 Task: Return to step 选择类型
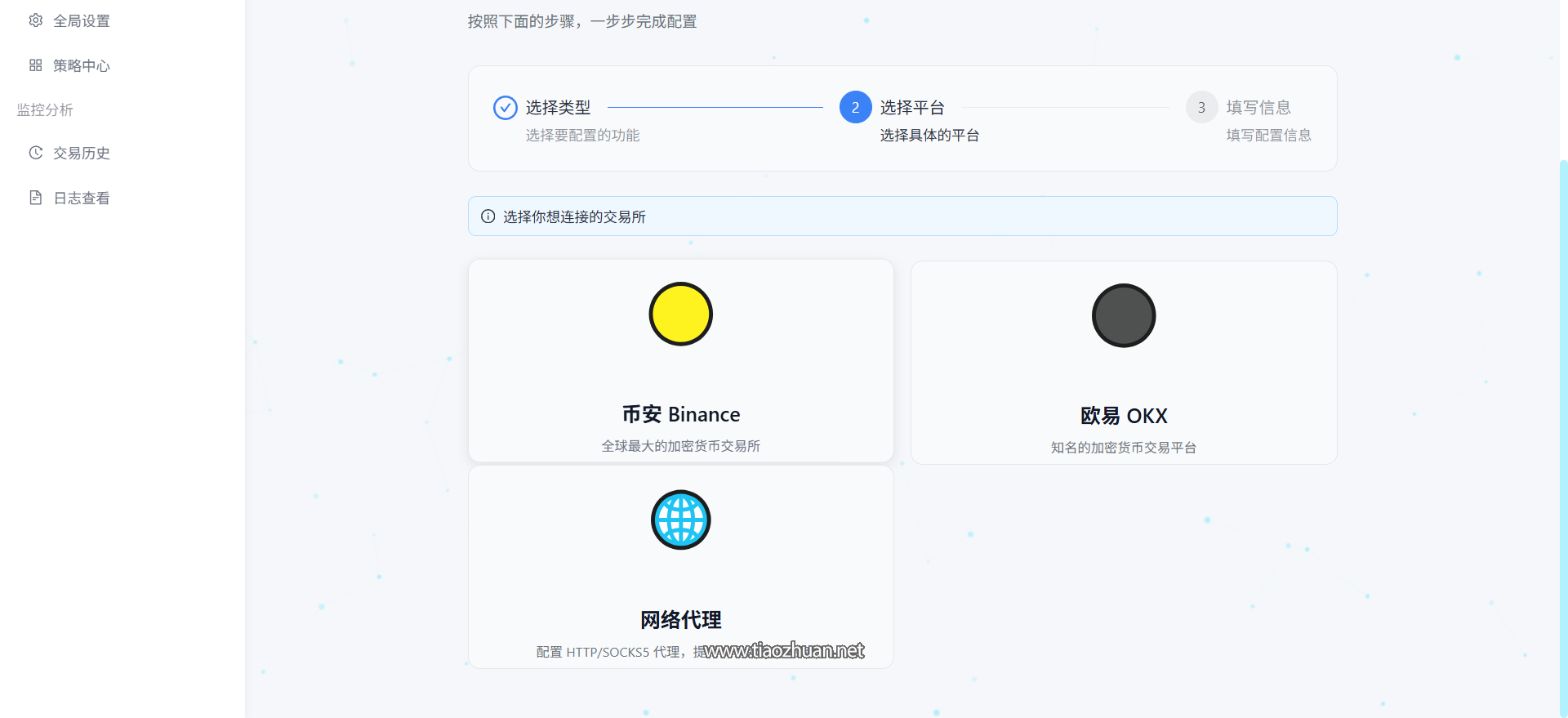click(x=558, y=108)
